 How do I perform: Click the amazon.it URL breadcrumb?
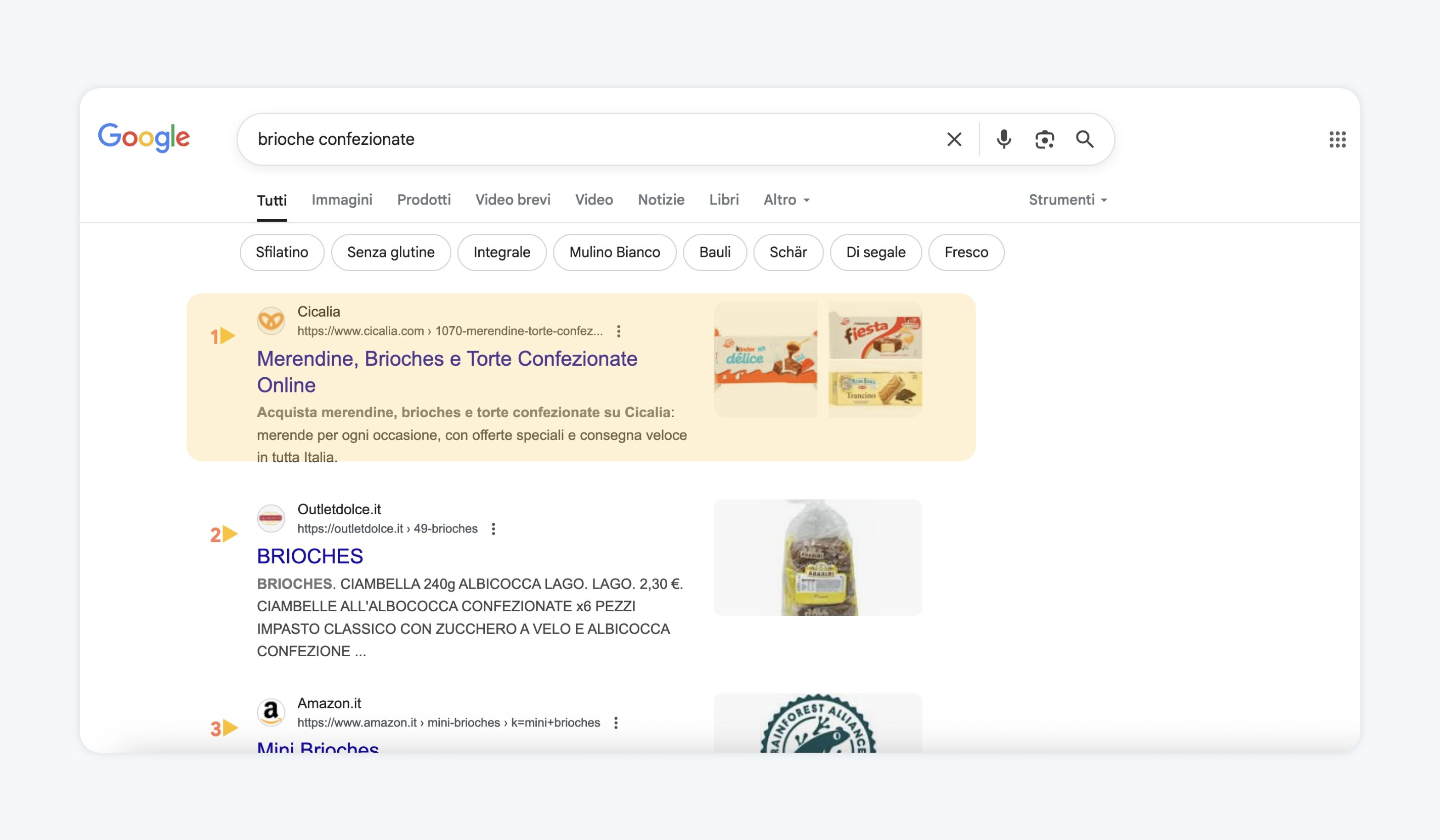[x=448, y=723]
